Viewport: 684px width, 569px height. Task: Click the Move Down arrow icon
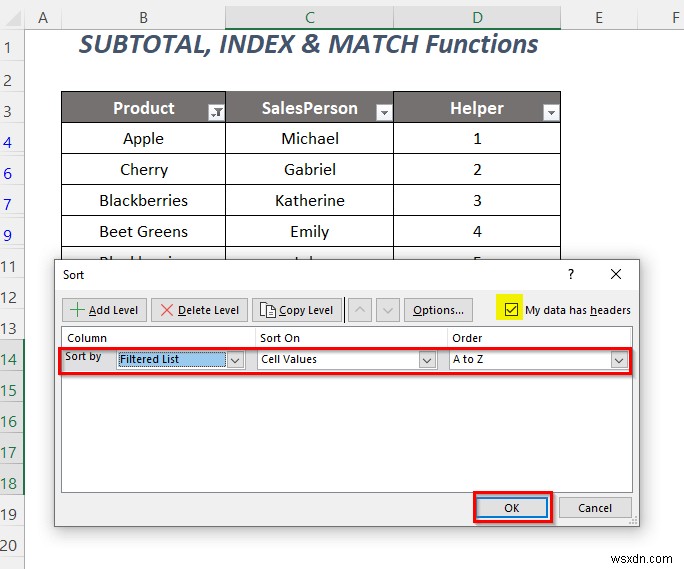click(388, 310)
